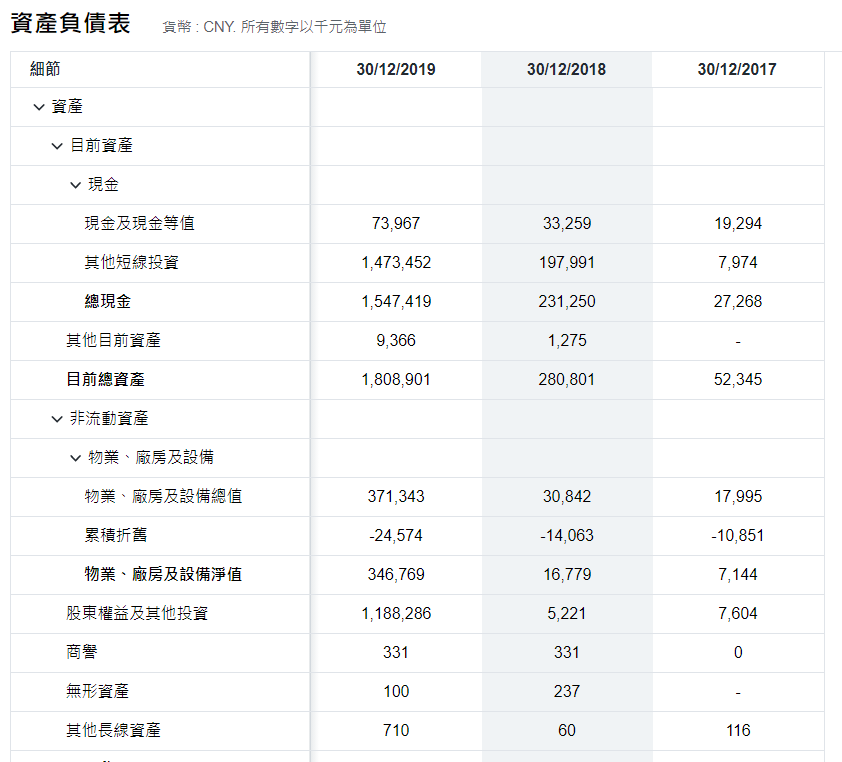Click the 2019 商譽 value 331
The image size is (842, 762).
tap(396, 652)
